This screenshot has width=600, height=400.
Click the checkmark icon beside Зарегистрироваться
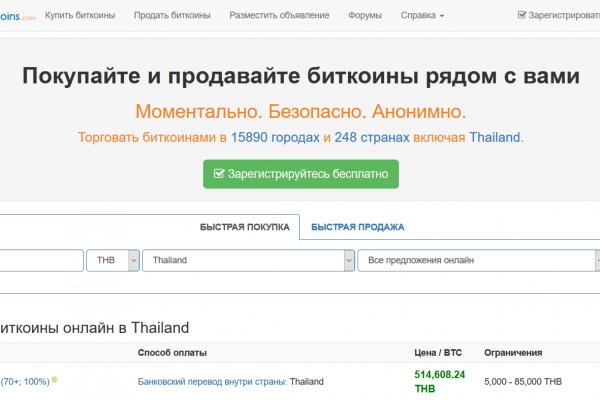522,16
